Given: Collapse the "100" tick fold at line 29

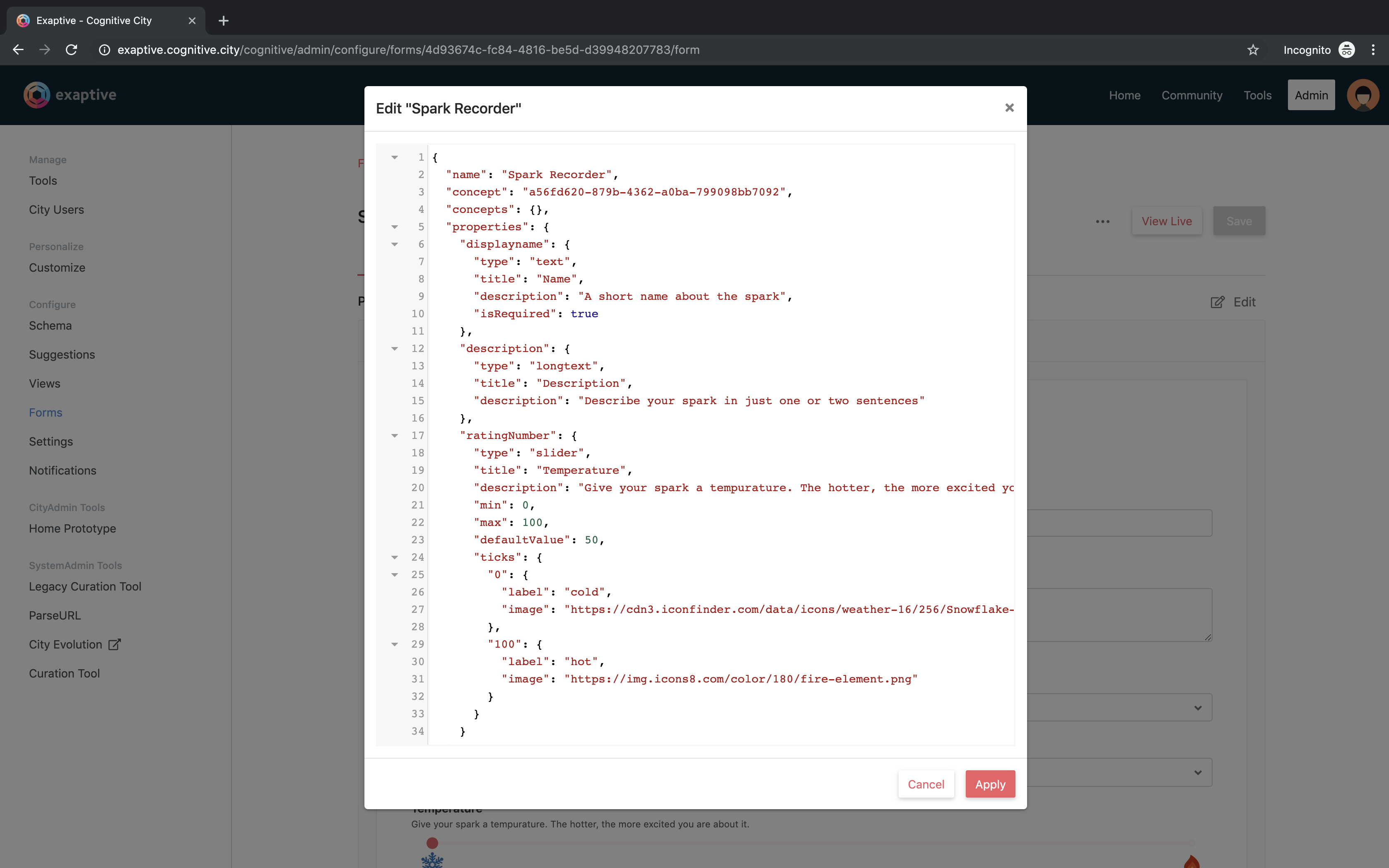Looking at the screenshot, I should tap(394, 644).
